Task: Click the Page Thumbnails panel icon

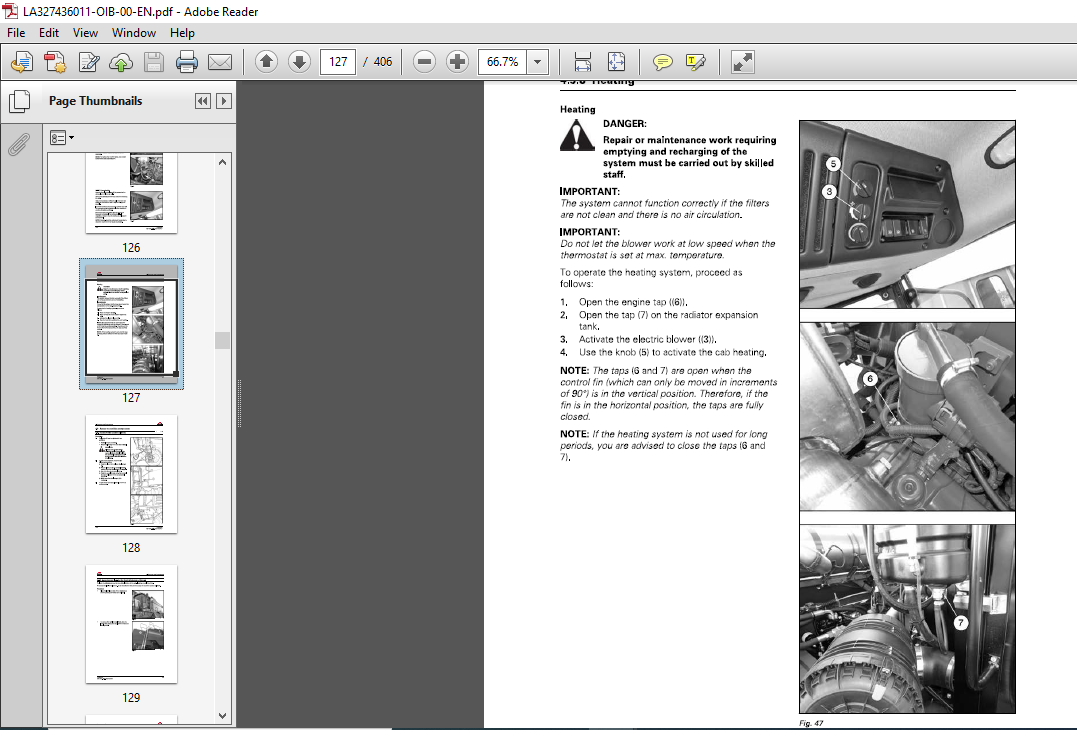Action: [x=19, y=102]
